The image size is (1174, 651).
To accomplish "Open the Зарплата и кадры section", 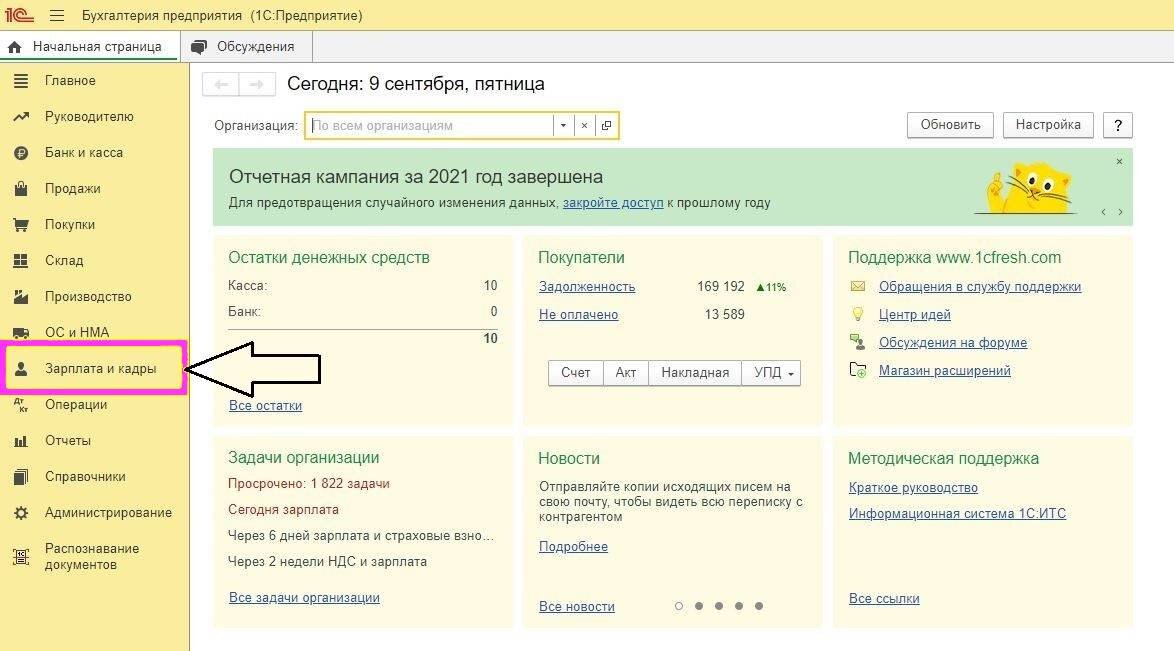I will (94, 369).
